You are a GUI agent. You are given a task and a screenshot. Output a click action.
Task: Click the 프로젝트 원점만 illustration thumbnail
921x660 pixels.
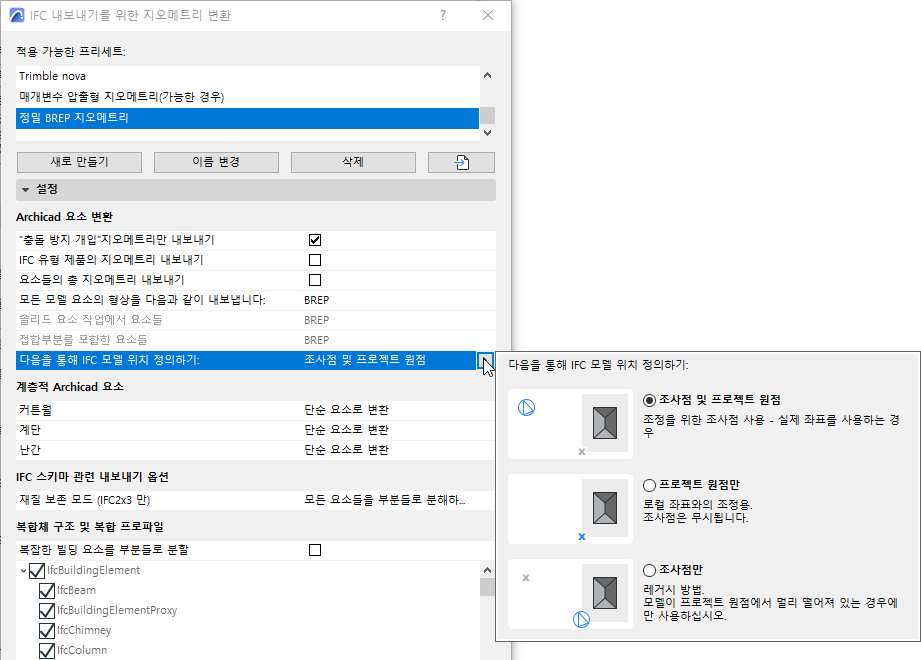(570, 509)
